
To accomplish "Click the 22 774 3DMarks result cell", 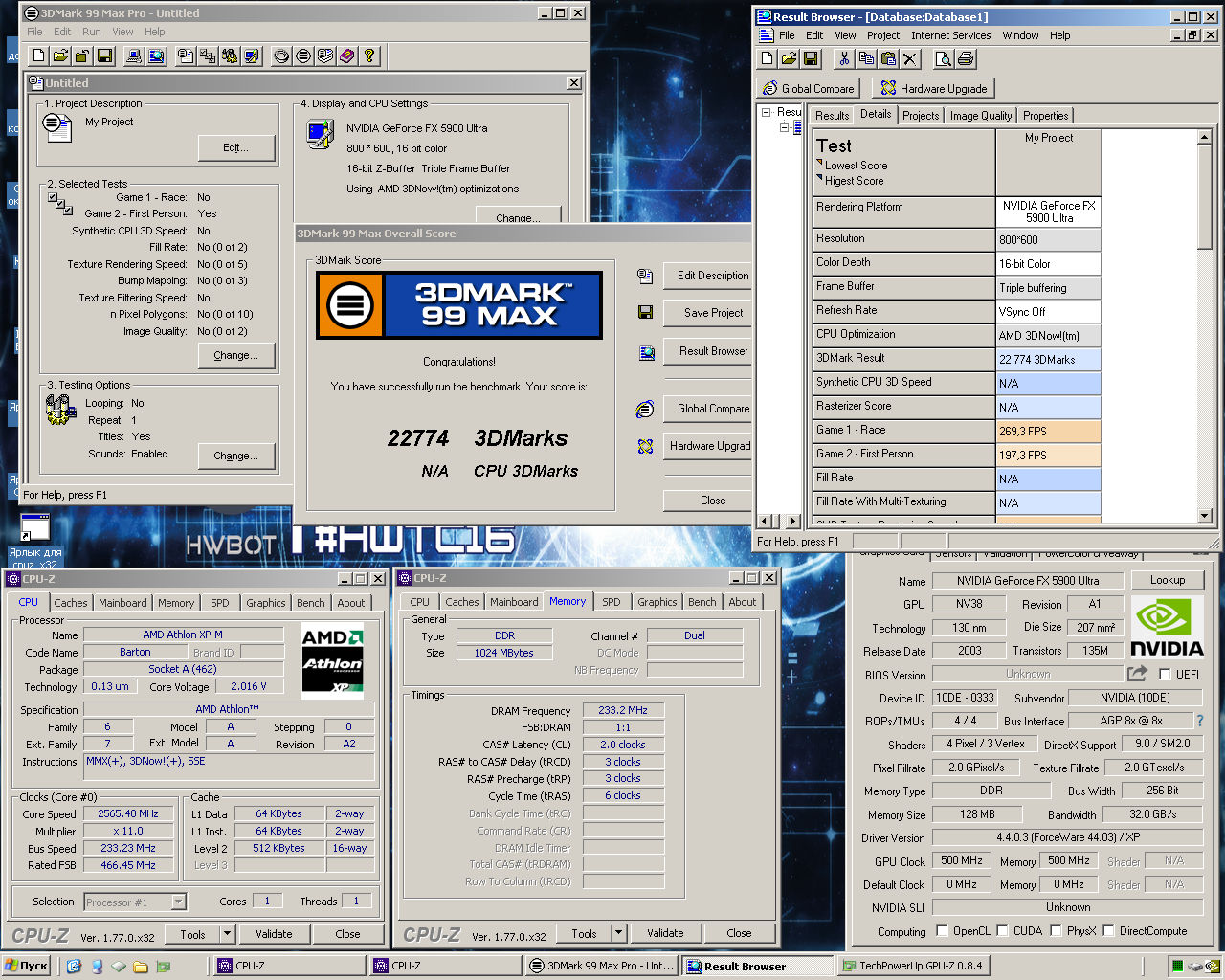I will click(1049, 360).
